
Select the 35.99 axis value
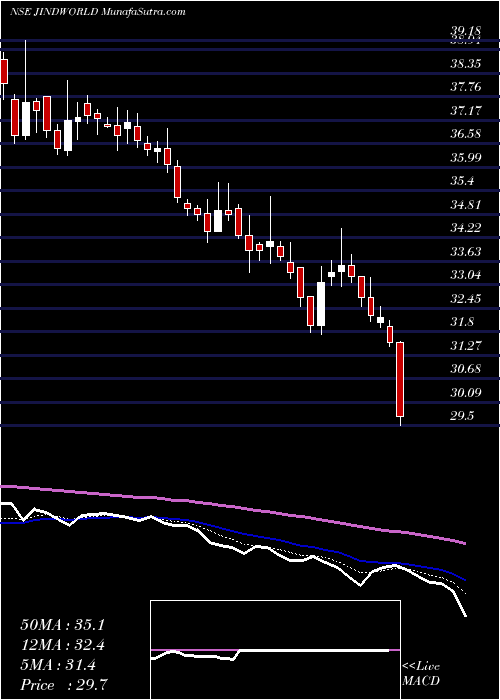tap(465, 158)
